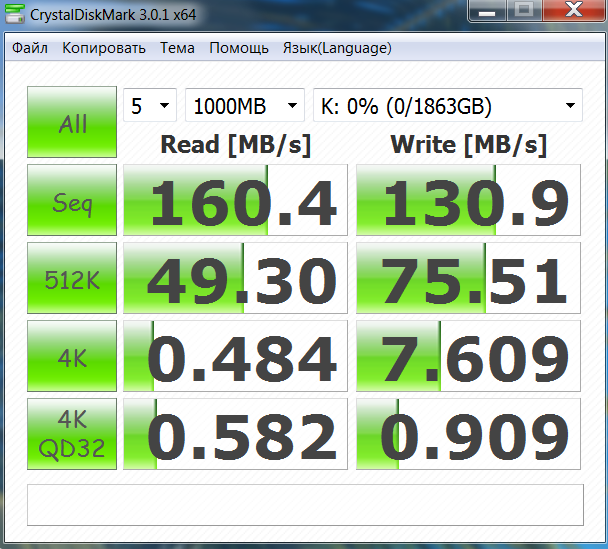This screenshot has width=608, height=549.
Task: Click the Read [MB/s] column header
Action: 236,145
